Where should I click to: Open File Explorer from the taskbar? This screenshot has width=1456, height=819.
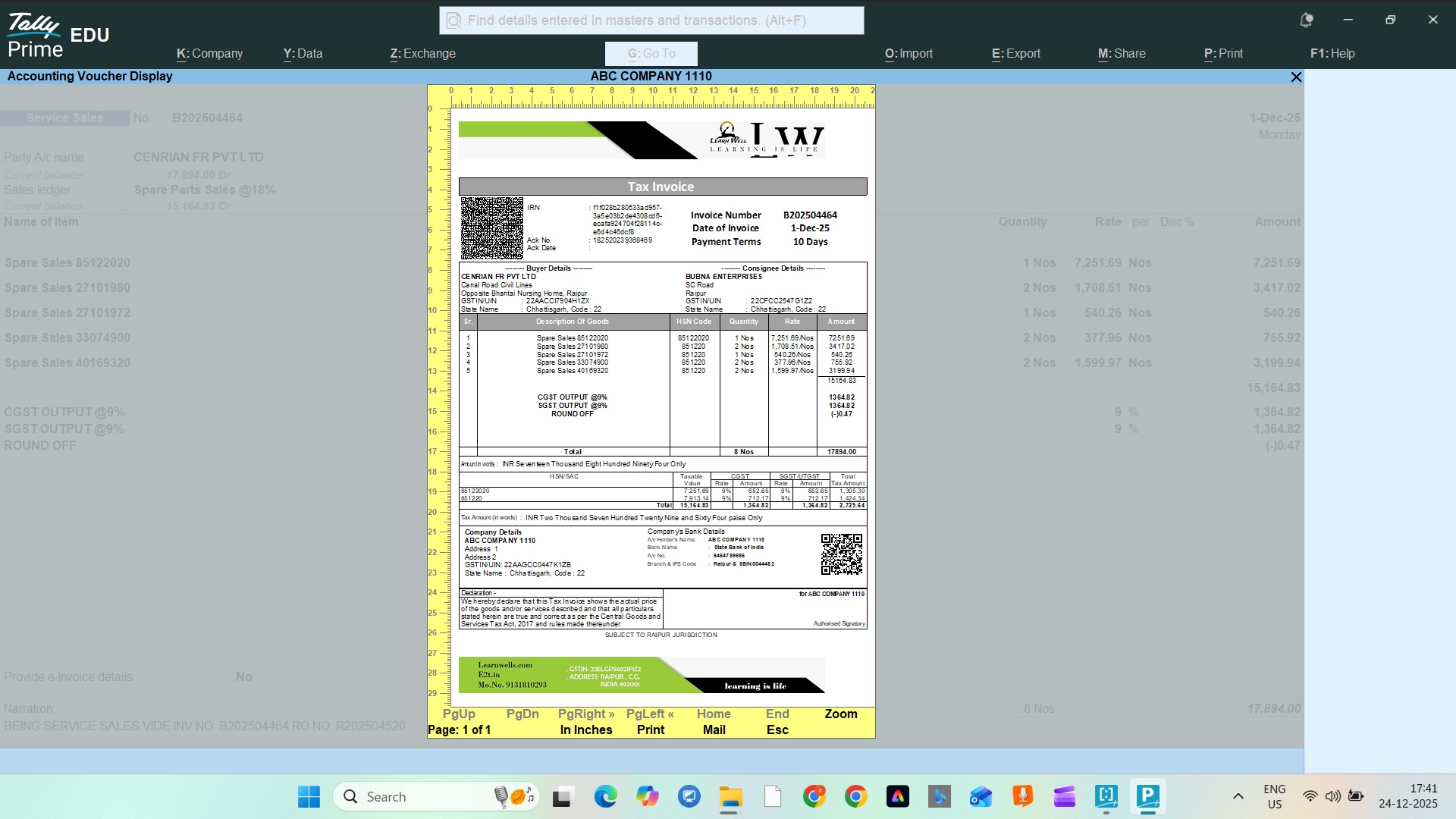730,796
